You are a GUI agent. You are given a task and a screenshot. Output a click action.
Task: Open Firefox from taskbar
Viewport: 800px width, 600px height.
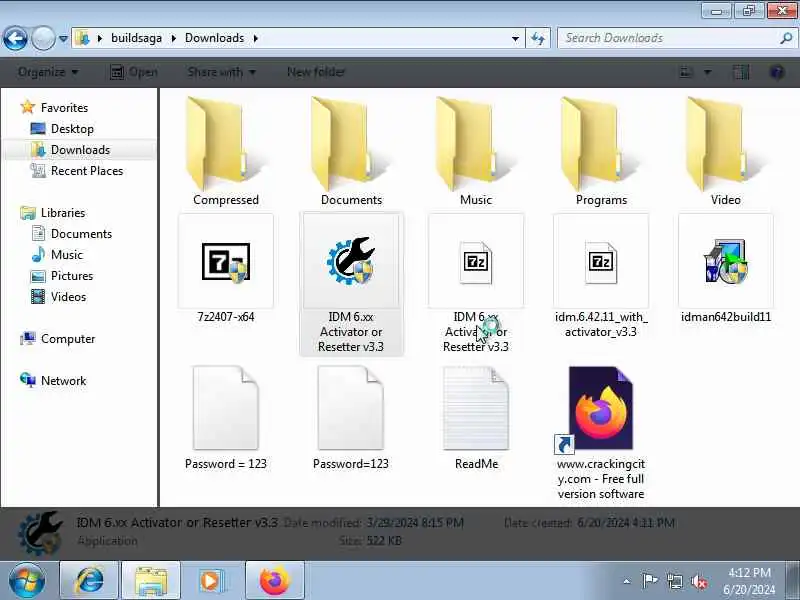coord(274,581)
